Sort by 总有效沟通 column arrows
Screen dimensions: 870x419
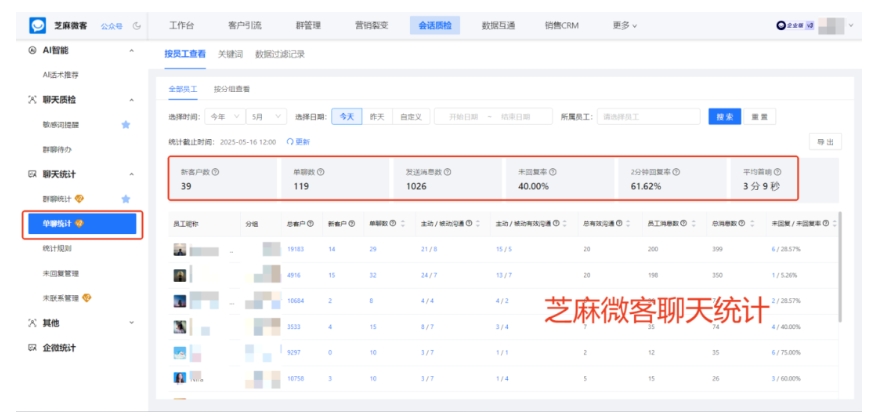click(628, 224)
